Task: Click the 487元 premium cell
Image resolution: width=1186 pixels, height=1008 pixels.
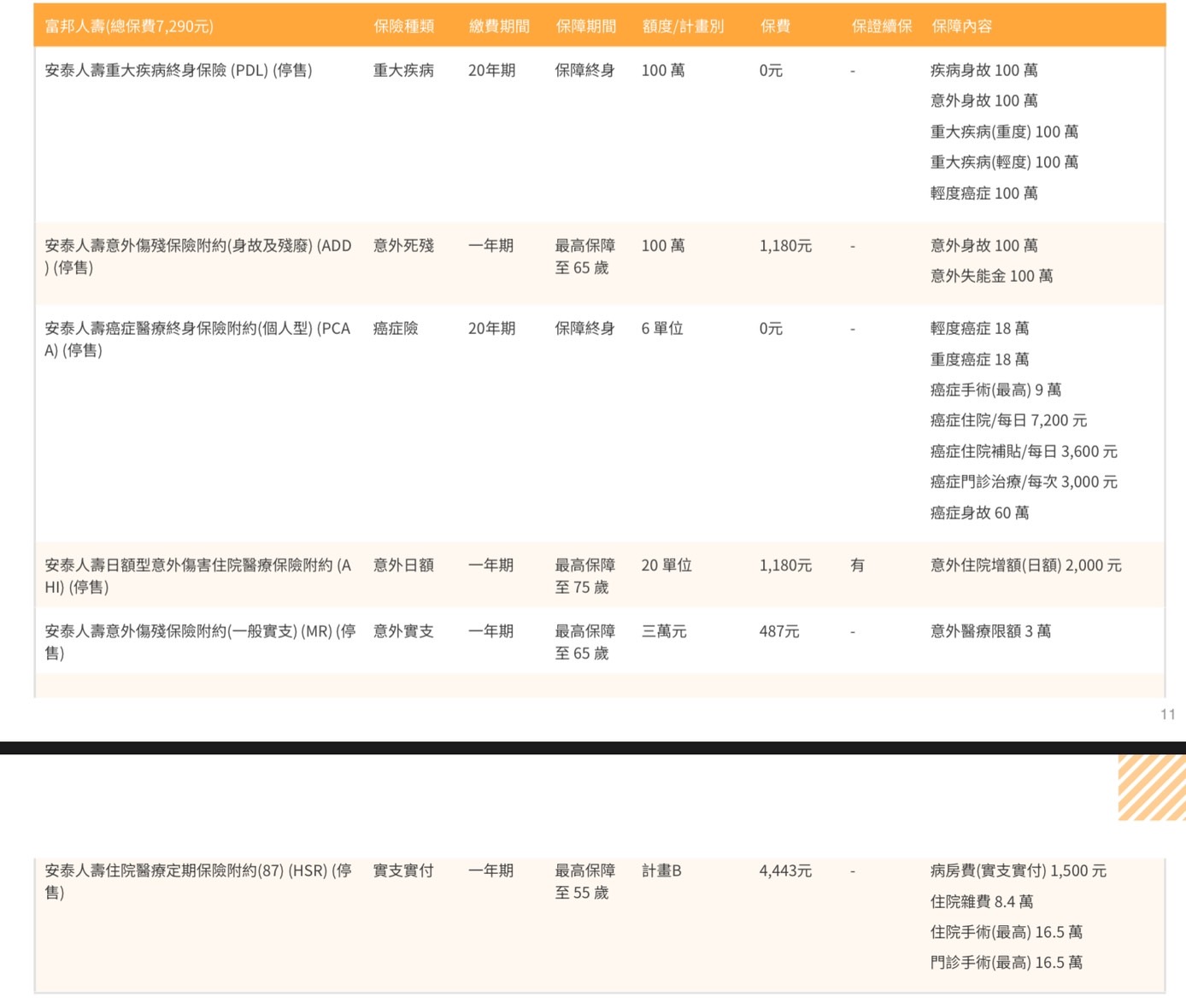Action: (779, 631)
